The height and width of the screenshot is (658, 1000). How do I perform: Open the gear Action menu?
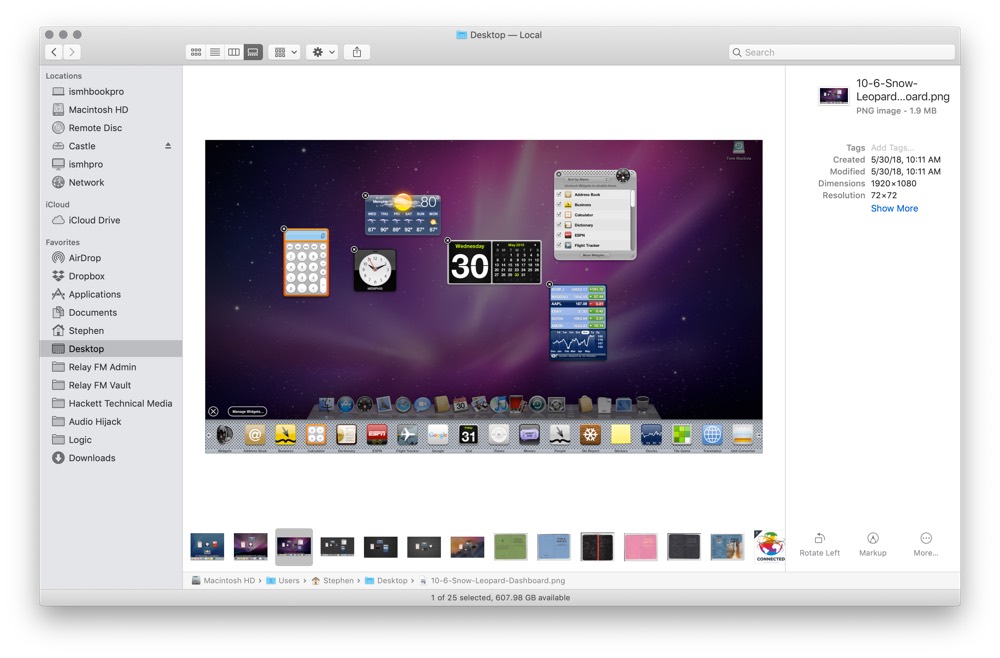[322, 52]
